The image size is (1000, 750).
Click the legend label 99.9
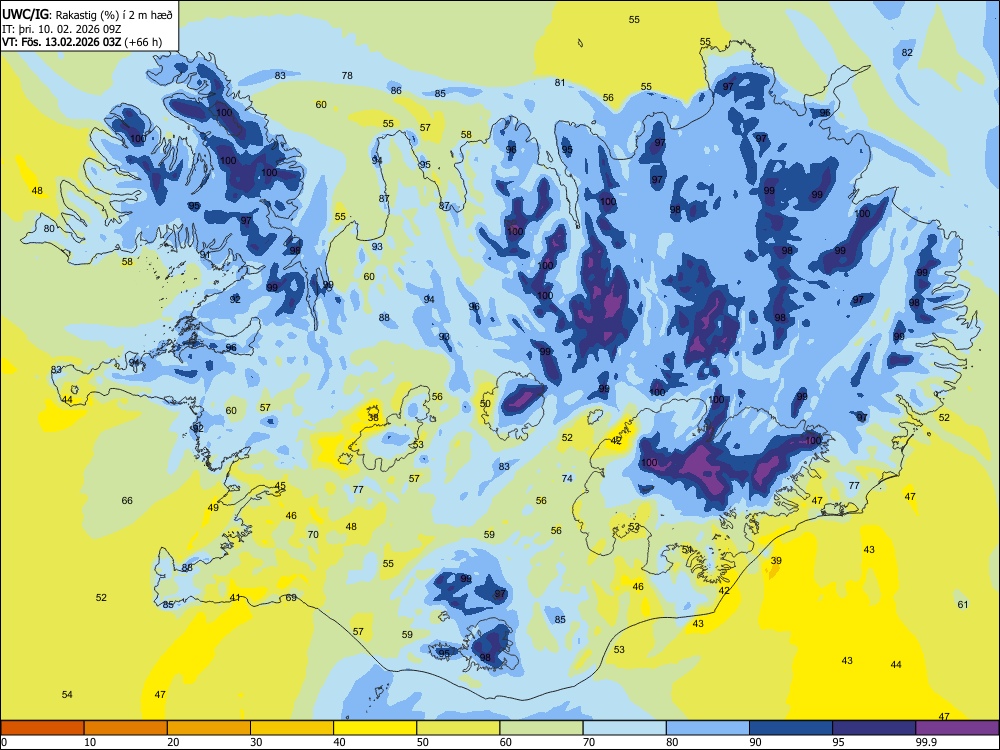925,742
